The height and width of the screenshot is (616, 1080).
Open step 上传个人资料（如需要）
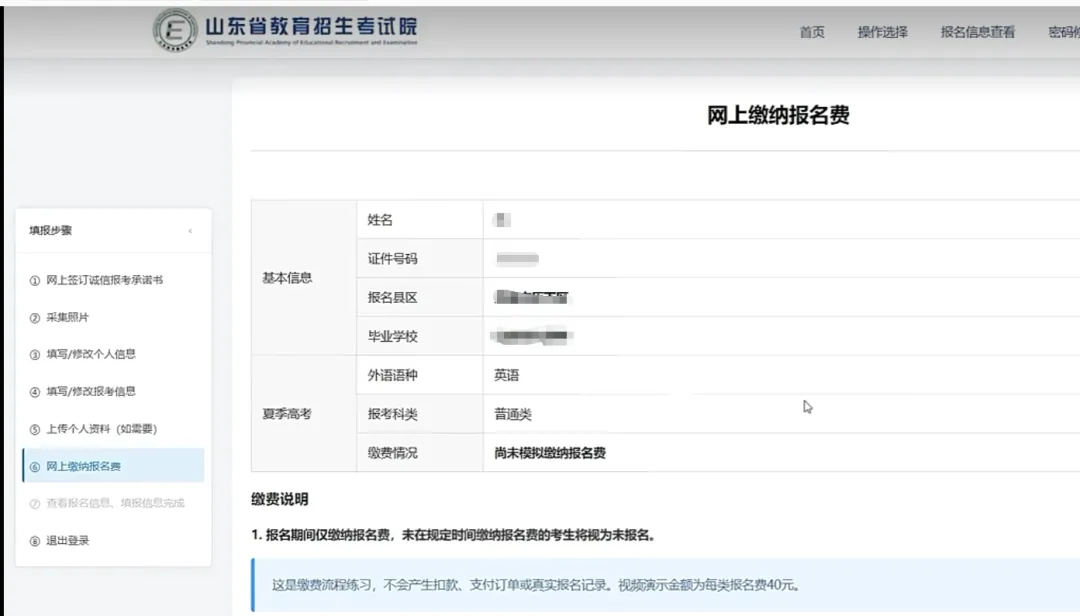[x=102, y=429]
